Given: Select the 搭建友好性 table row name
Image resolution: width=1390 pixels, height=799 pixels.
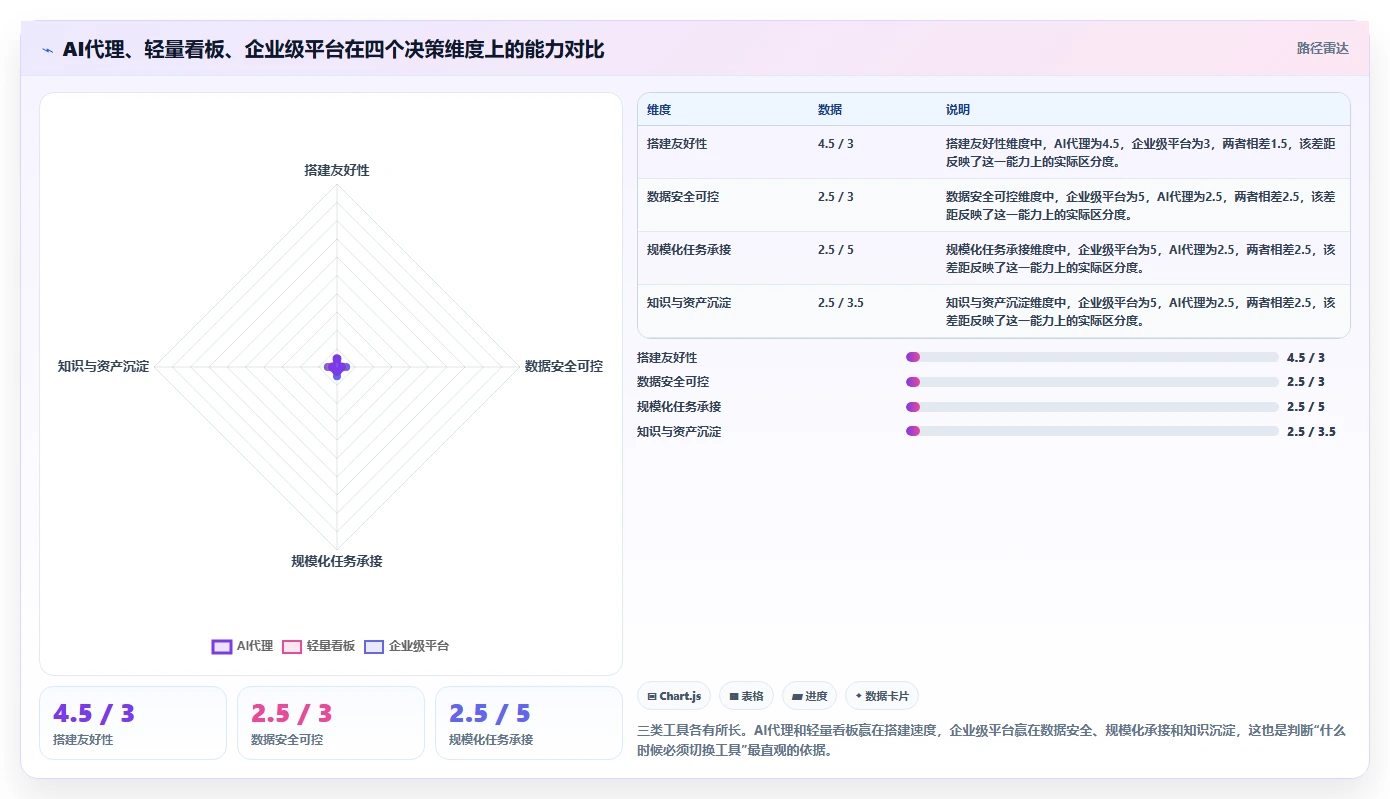Looking at the screenshot, I should (x=677, y=144).
